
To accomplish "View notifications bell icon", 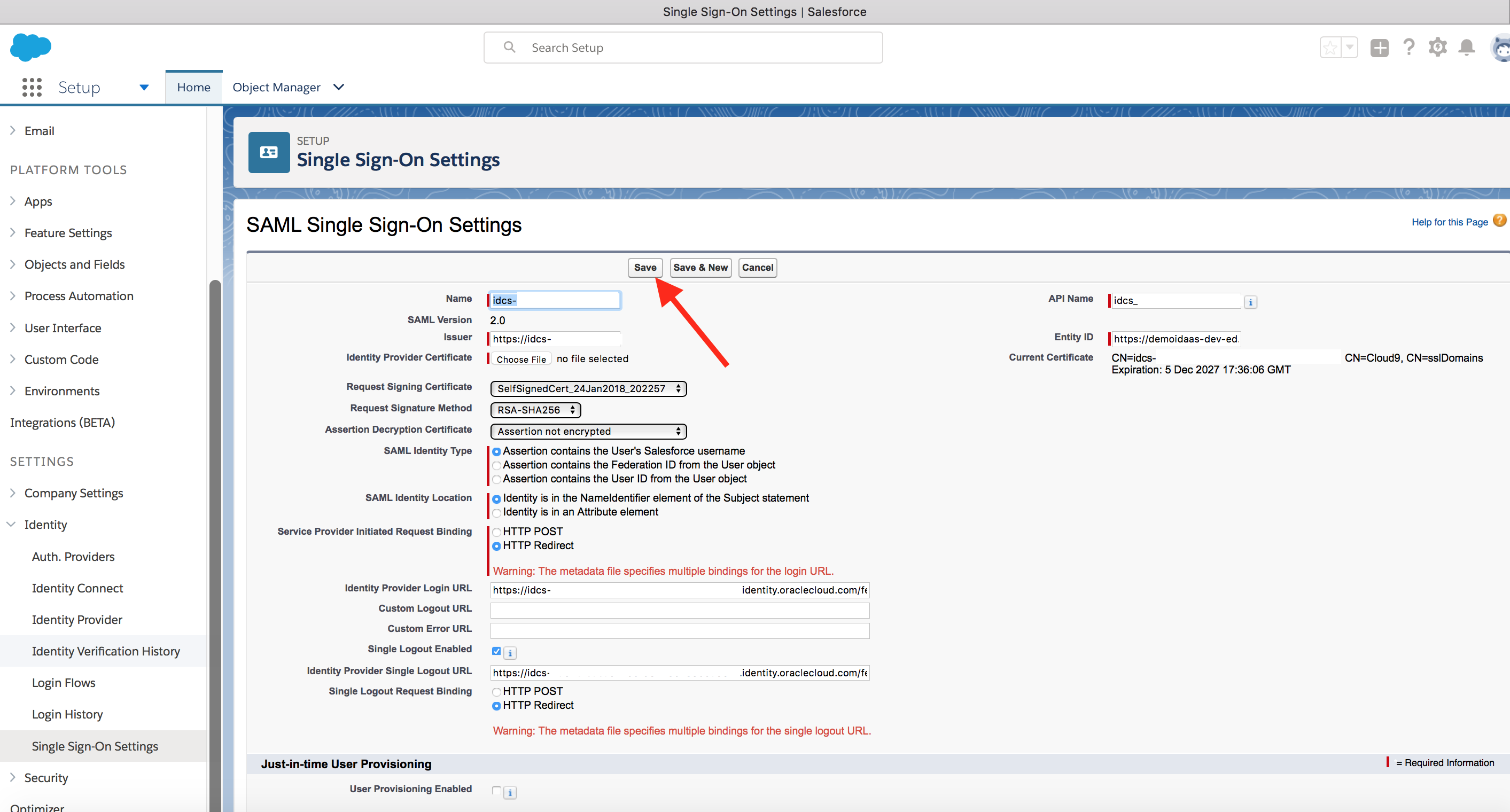I will (x=1467, y=48).
